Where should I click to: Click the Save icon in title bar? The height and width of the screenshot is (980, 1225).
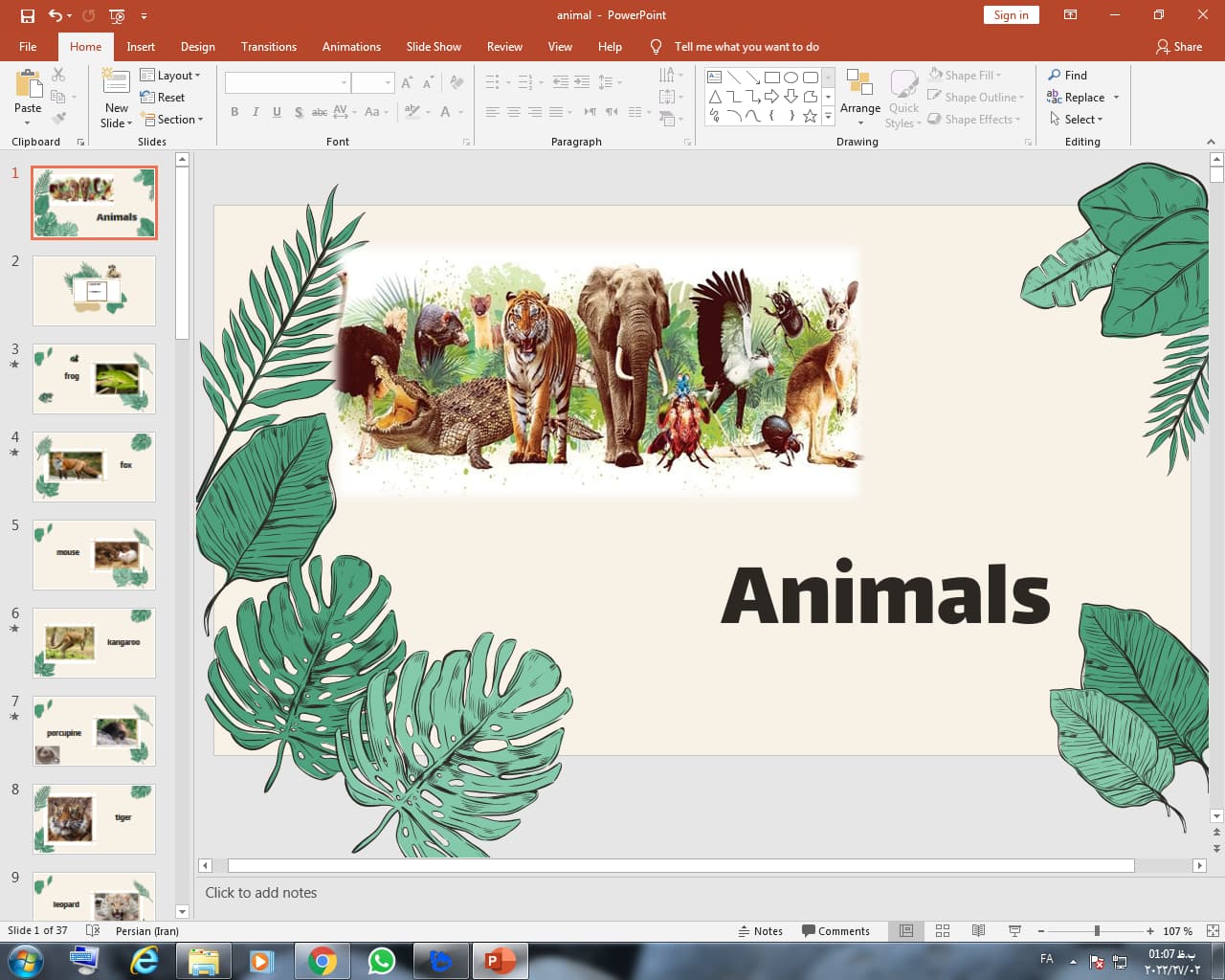tap(27, 15)
